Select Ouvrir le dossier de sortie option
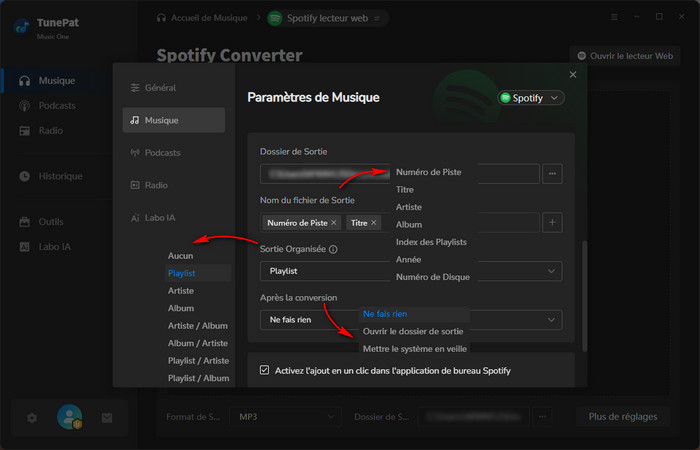700x450 pixels. pos(414,331)
